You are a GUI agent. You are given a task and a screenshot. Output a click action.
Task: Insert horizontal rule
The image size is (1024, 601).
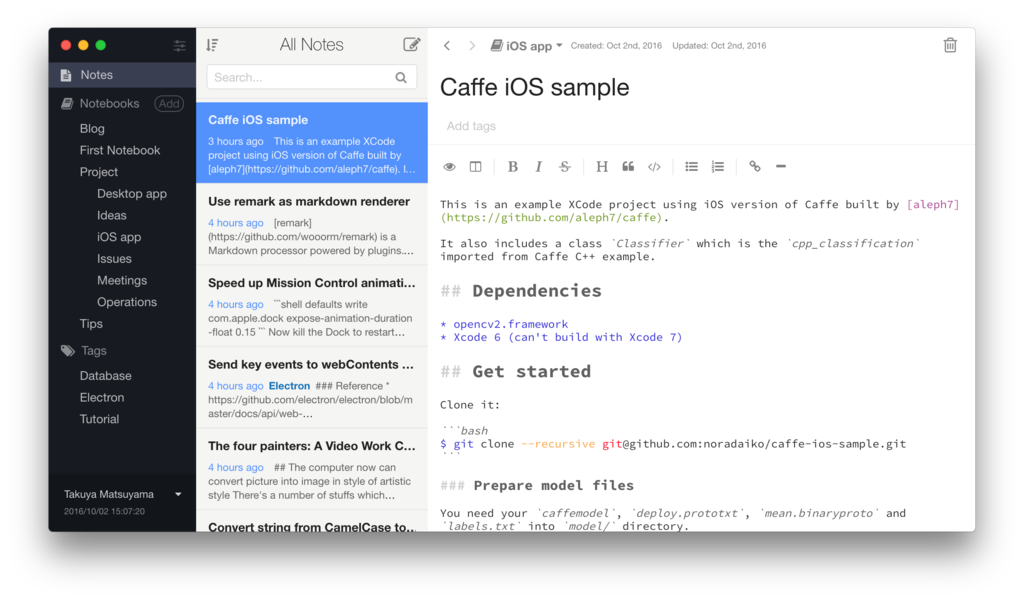click(781, 167)
